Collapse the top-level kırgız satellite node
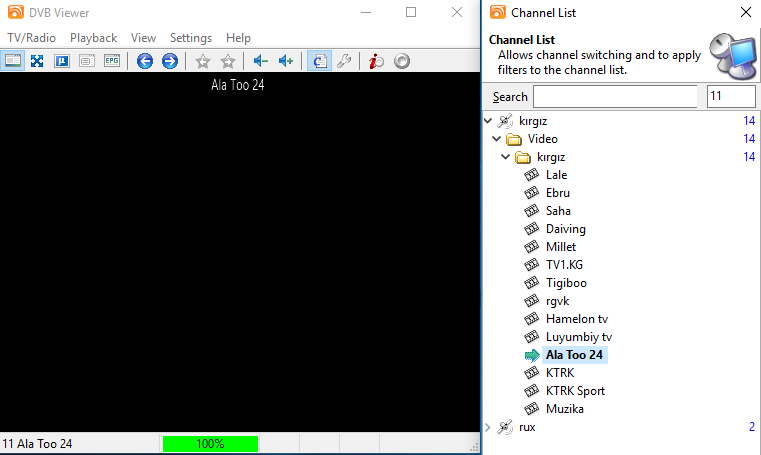Viewport: 761px width, 455px height. [488, 120]
